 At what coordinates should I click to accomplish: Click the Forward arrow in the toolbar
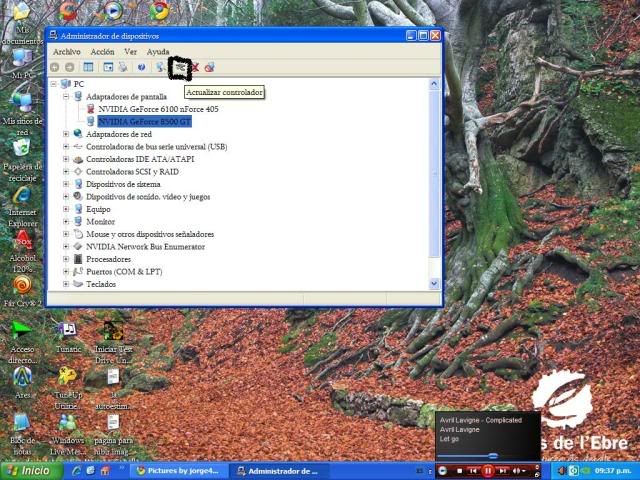point(70,67)
